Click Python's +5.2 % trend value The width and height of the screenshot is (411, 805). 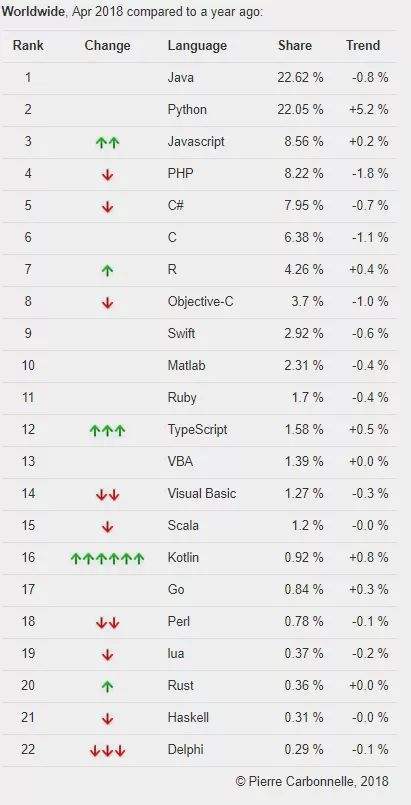(369, 109)
